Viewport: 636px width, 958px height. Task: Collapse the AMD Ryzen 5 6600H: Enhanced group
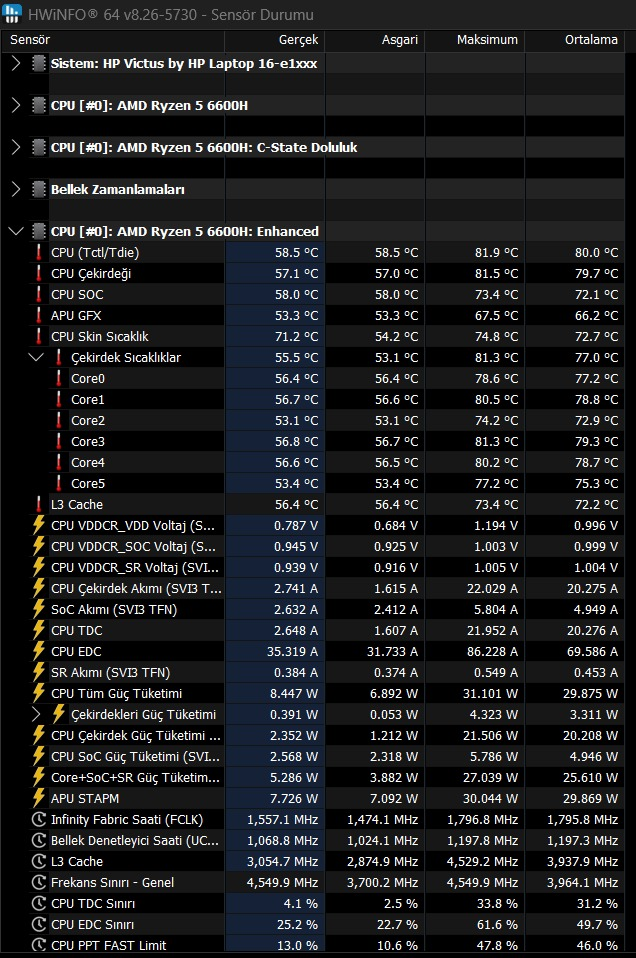point(16,232)
